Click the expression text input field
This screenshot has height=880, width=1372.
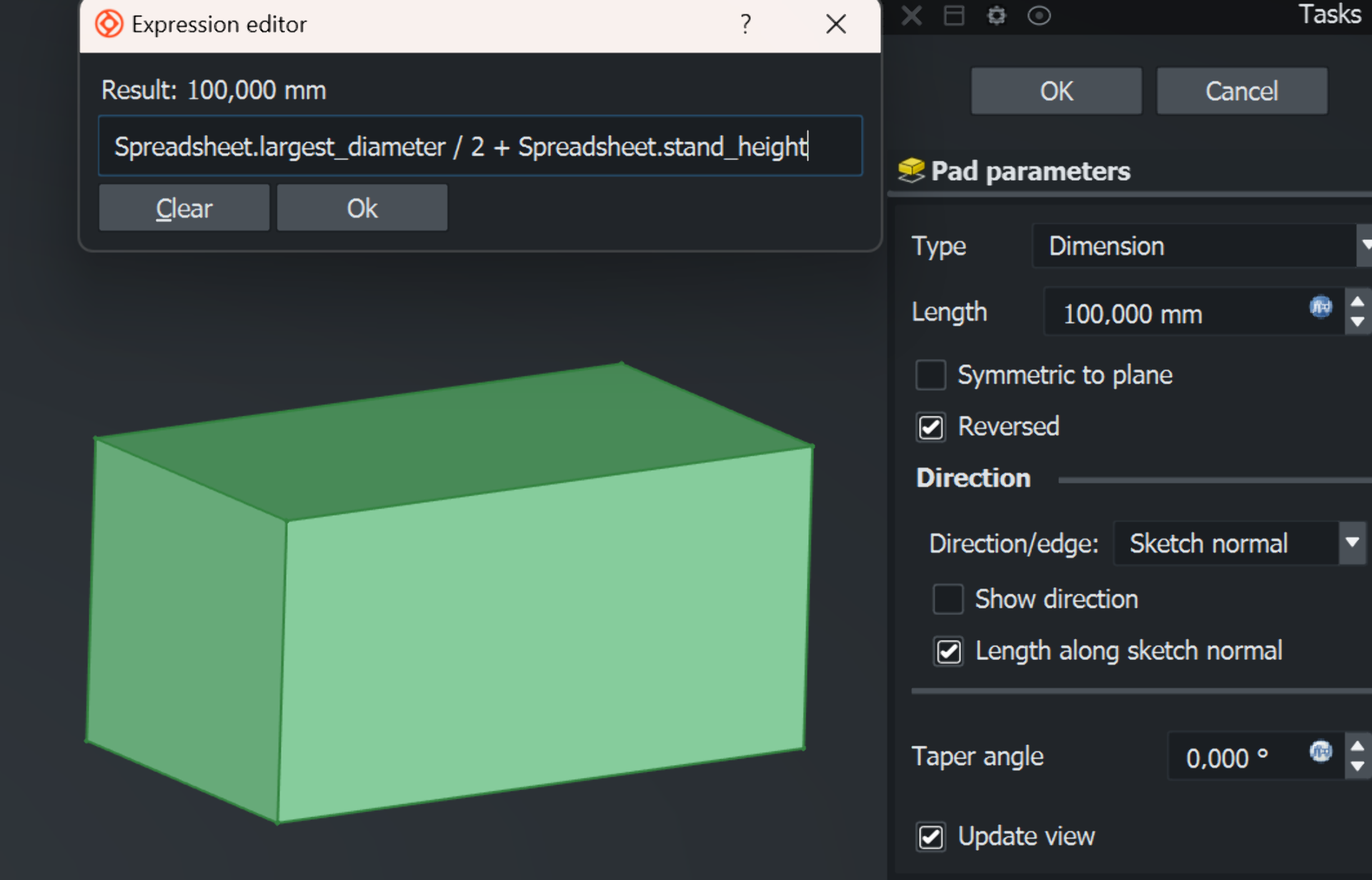(x=479, y=146)
